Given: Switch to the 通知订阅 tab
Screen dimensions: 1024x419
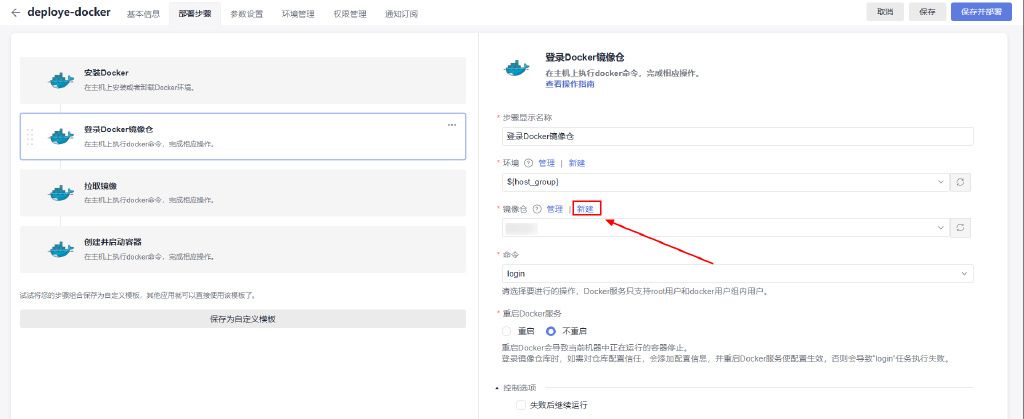Looking at the screenshot, I should point(401,14).
